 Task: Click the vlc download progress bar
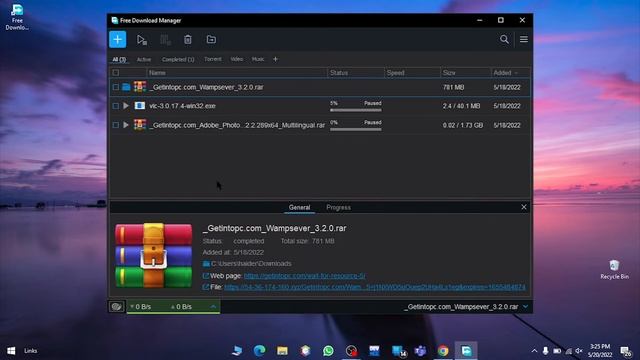coord(356,110)
